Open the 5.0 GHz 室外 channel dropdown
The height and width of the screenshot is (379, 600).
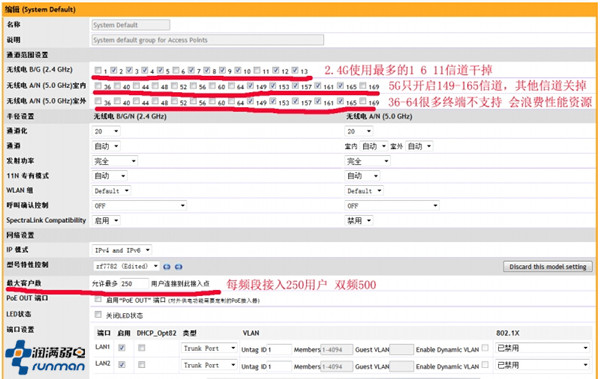point(419,146)
